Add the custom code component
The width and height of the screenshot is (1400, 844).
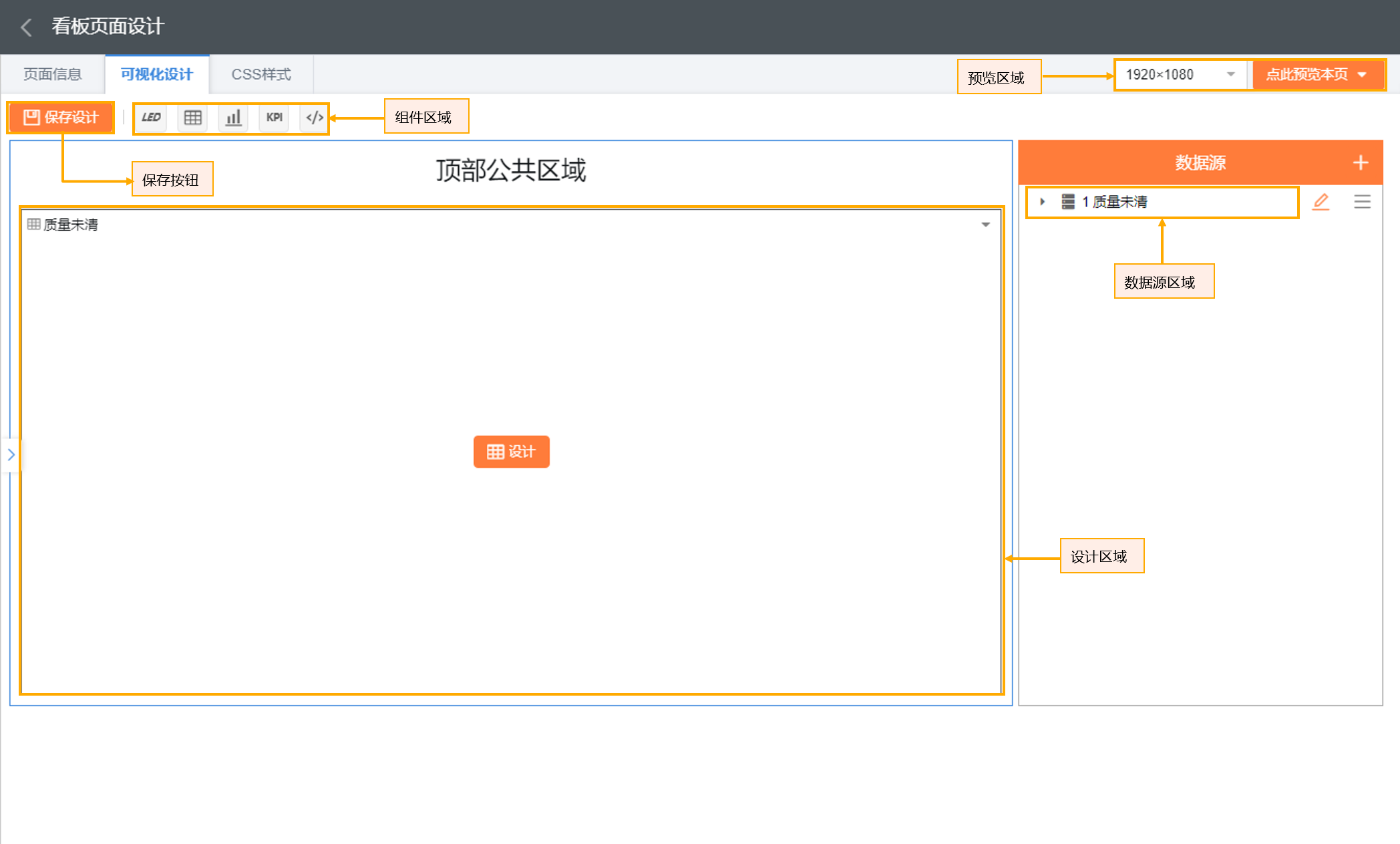(x=314, y=118)
